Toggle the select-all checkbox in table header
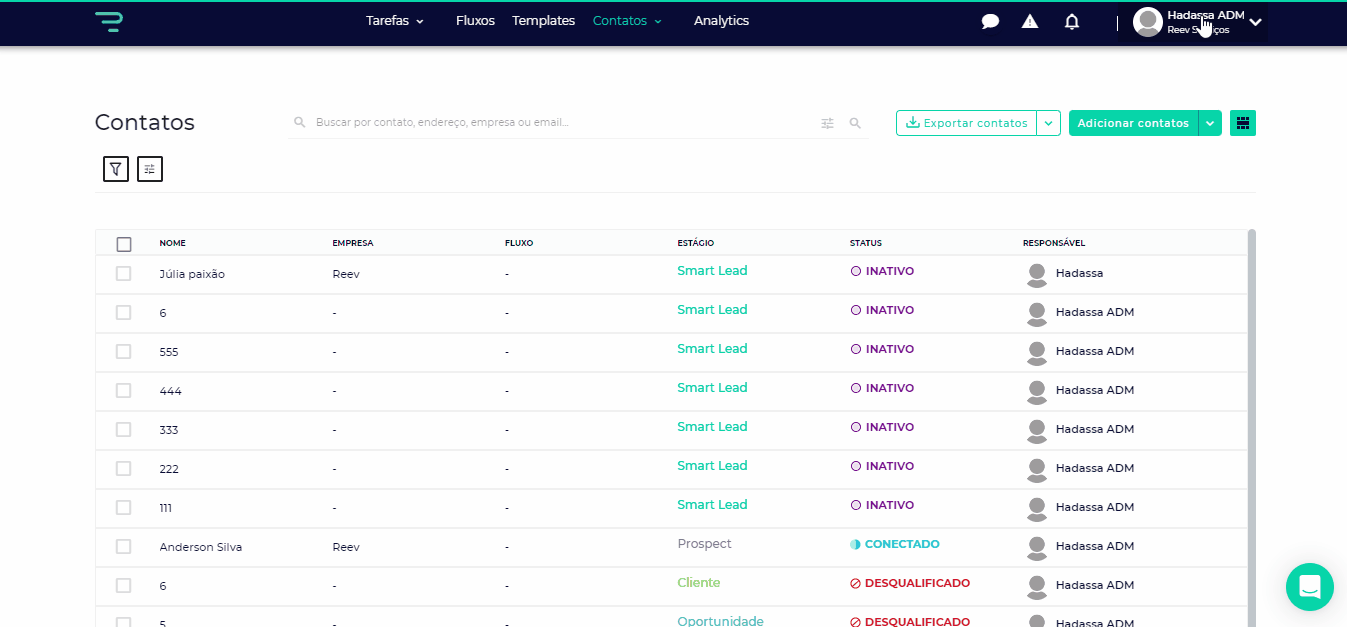The height and width of the screenshot is (627, 1347). [124, 244]
